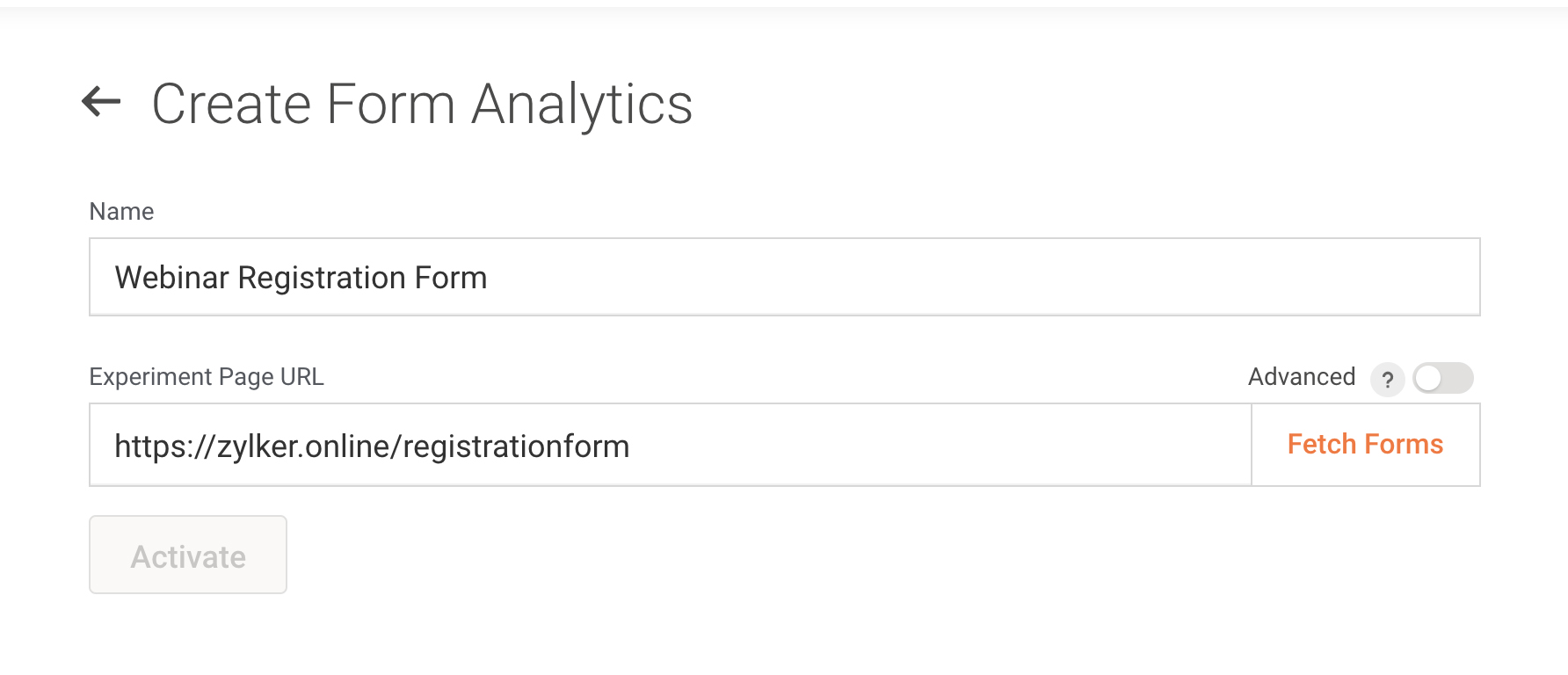Screen dimensions: 1568x675
Task: Click the word Analytics in the page title
Action: point(582,104)
